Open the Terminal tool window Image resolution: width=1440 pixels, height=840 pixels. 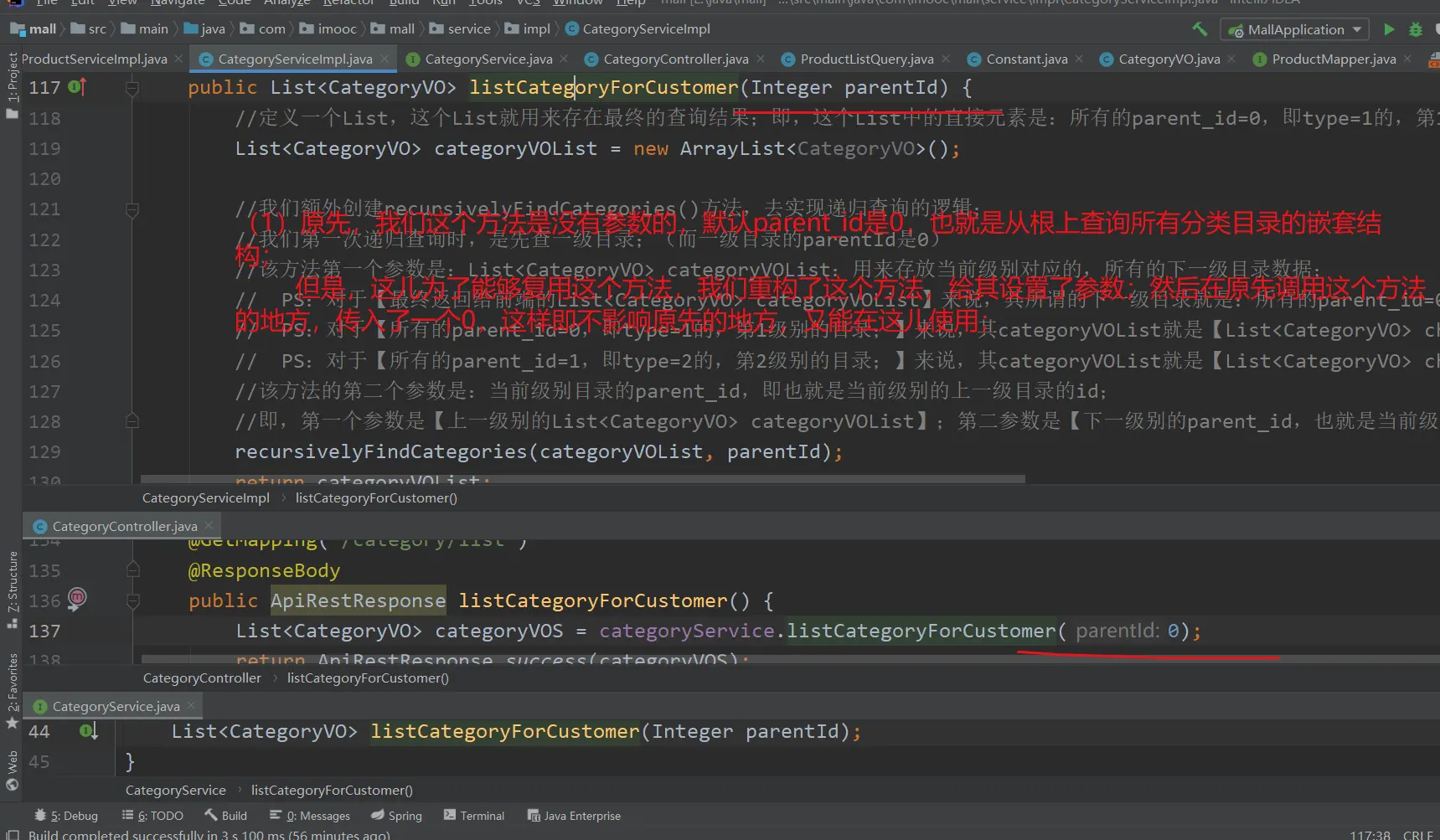click(x=474, y=816)
